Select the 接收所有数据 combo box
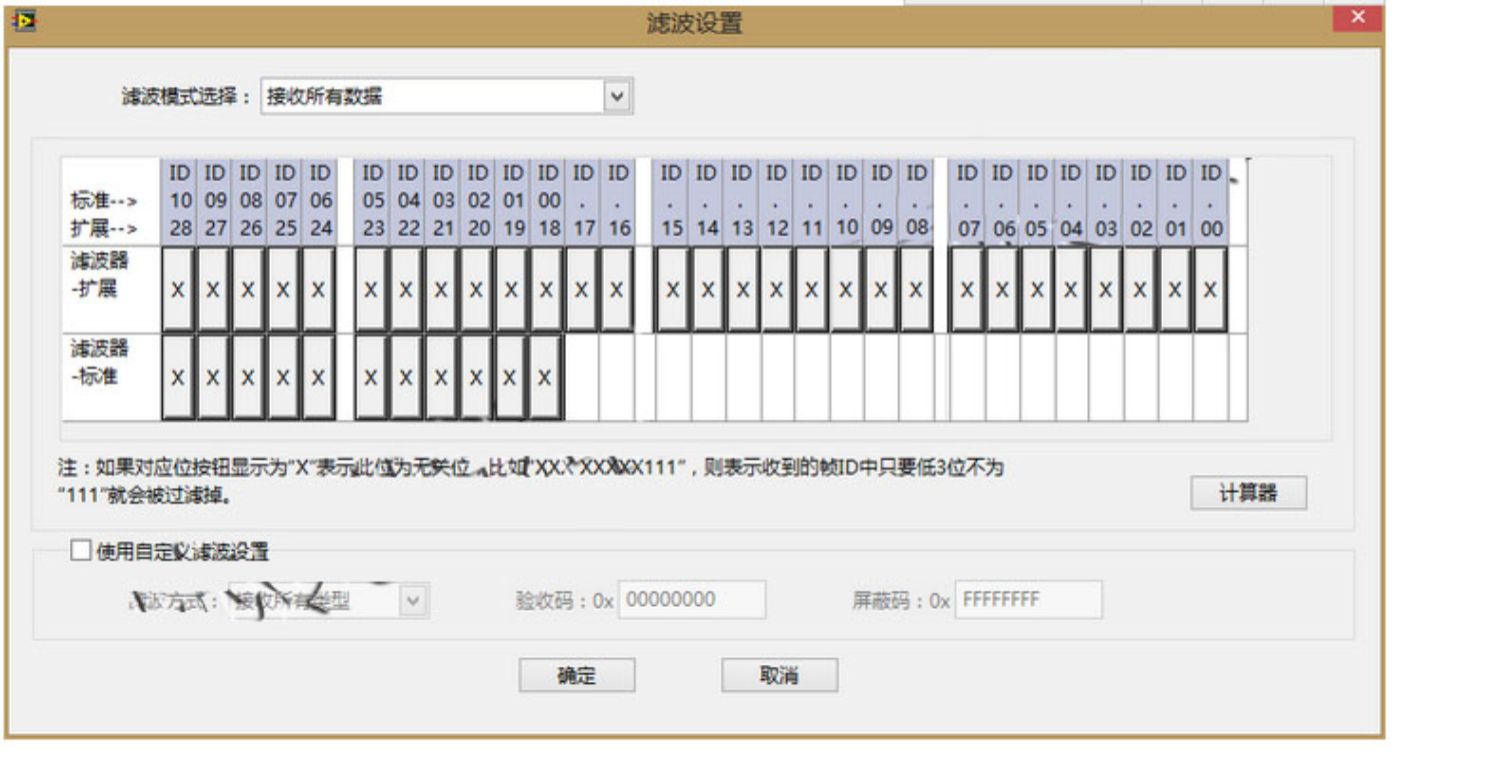Viewport: 1500px width, 774px height. pos(447,97)
